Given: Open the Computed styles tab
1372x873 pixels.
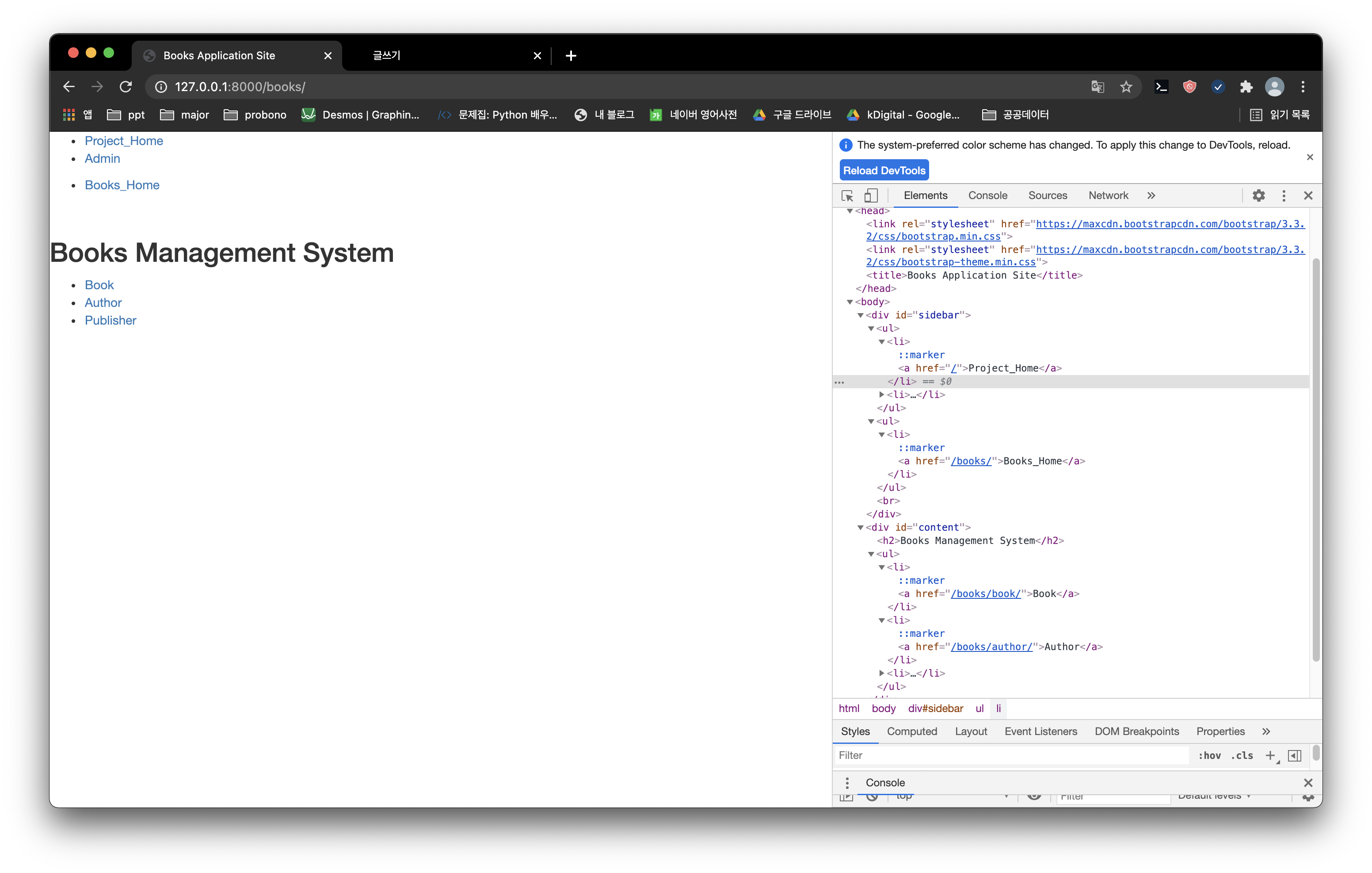Looking at the screenshot, I should pos(911,731).
